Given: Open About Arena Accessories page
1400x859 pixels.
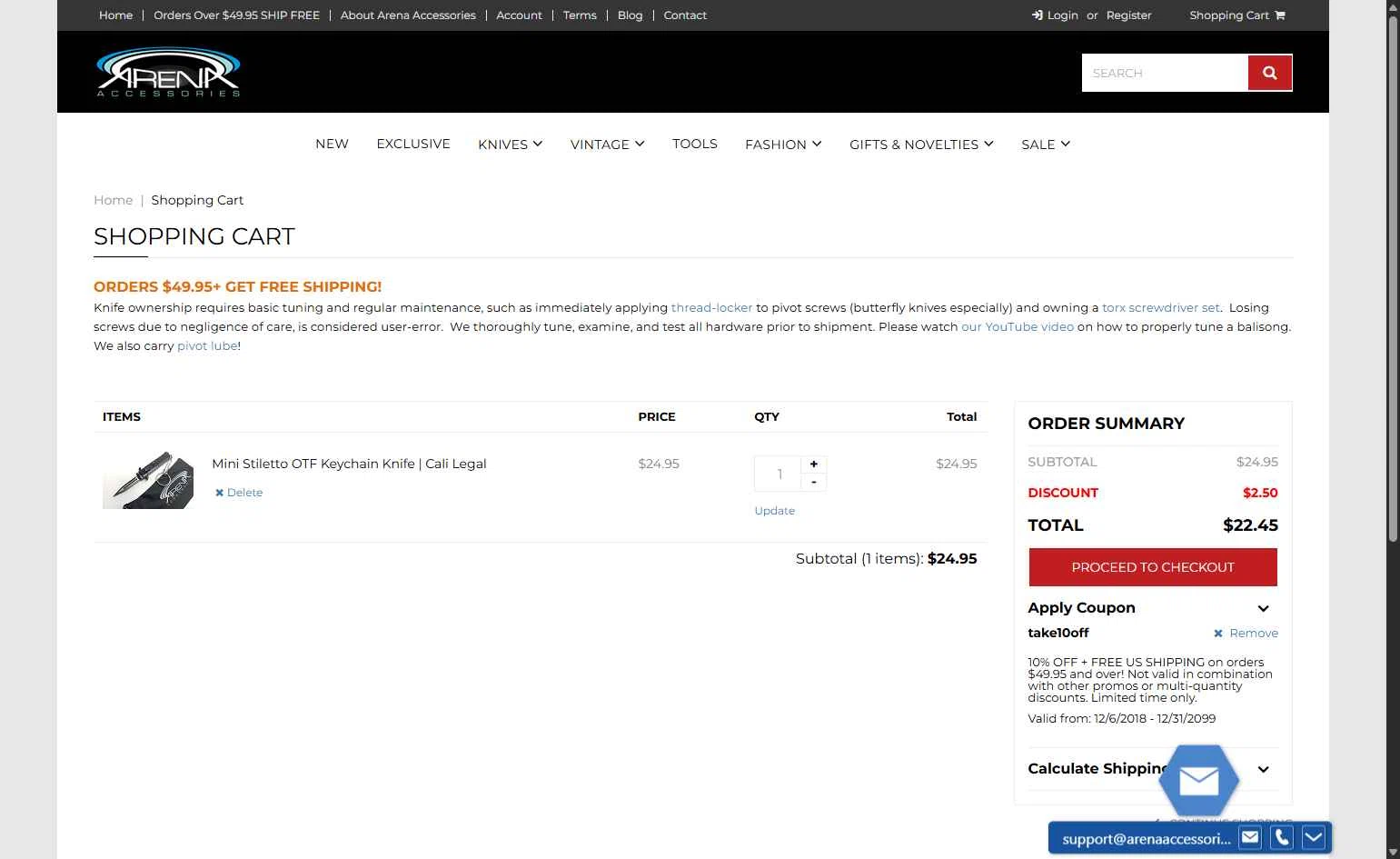Looking at the screenshot, I should (x=408, y=15).
